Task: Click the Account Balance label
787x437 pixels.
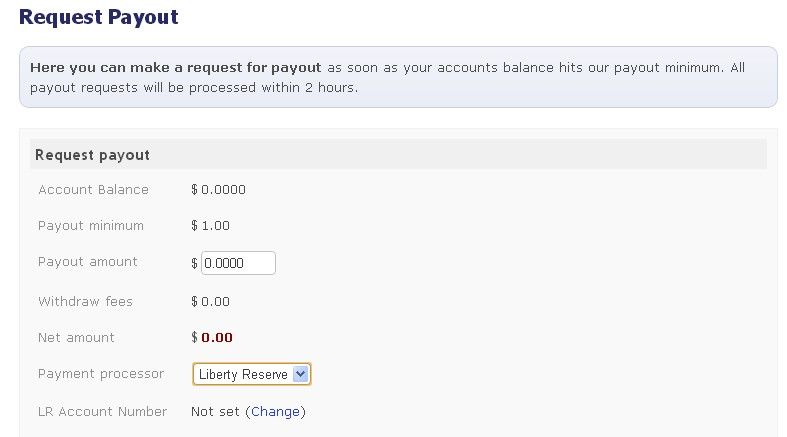Action: (x=93, y=190)
